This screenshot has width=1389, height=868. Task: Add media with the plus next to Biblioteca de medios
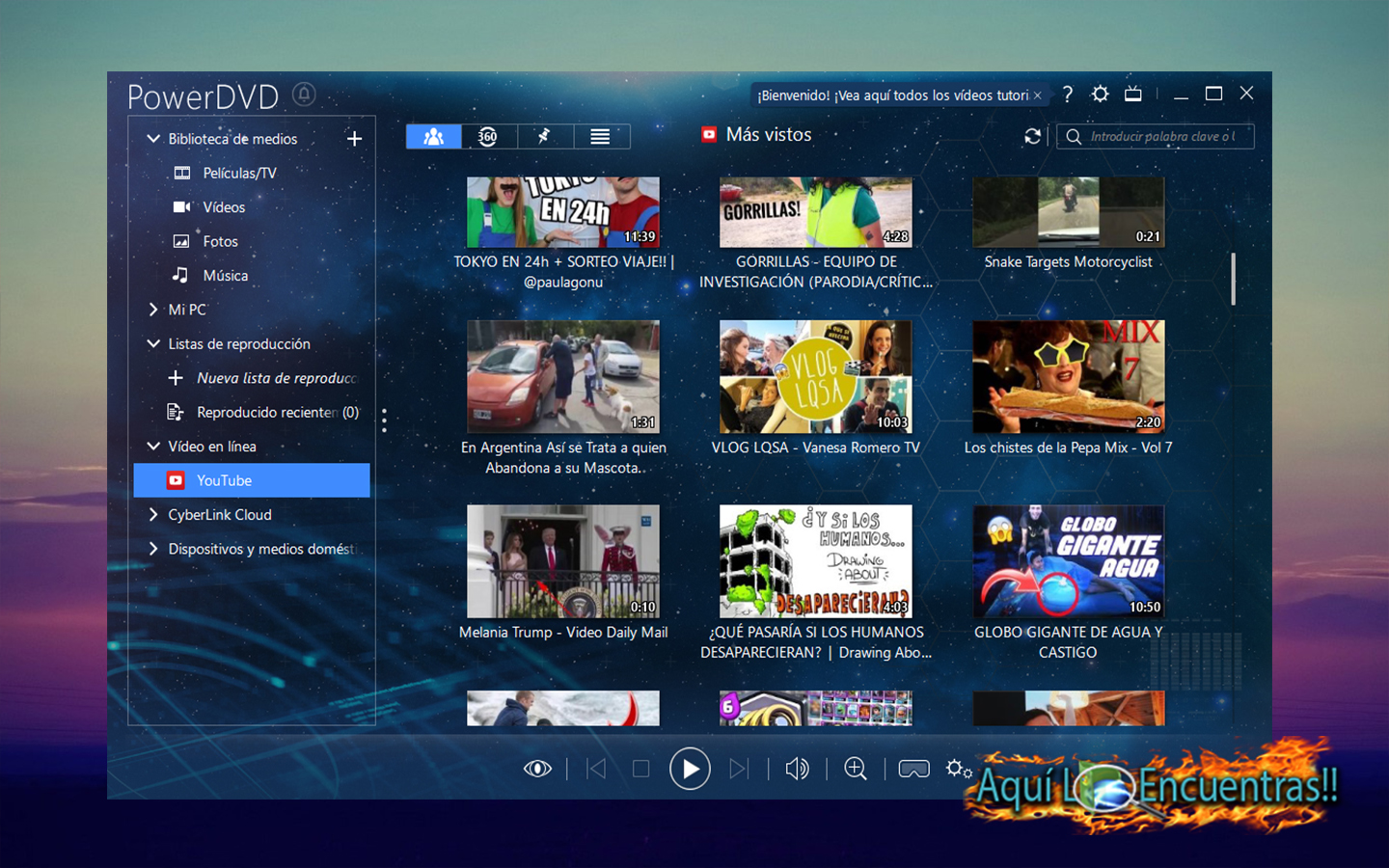click(x=355, y=139)
